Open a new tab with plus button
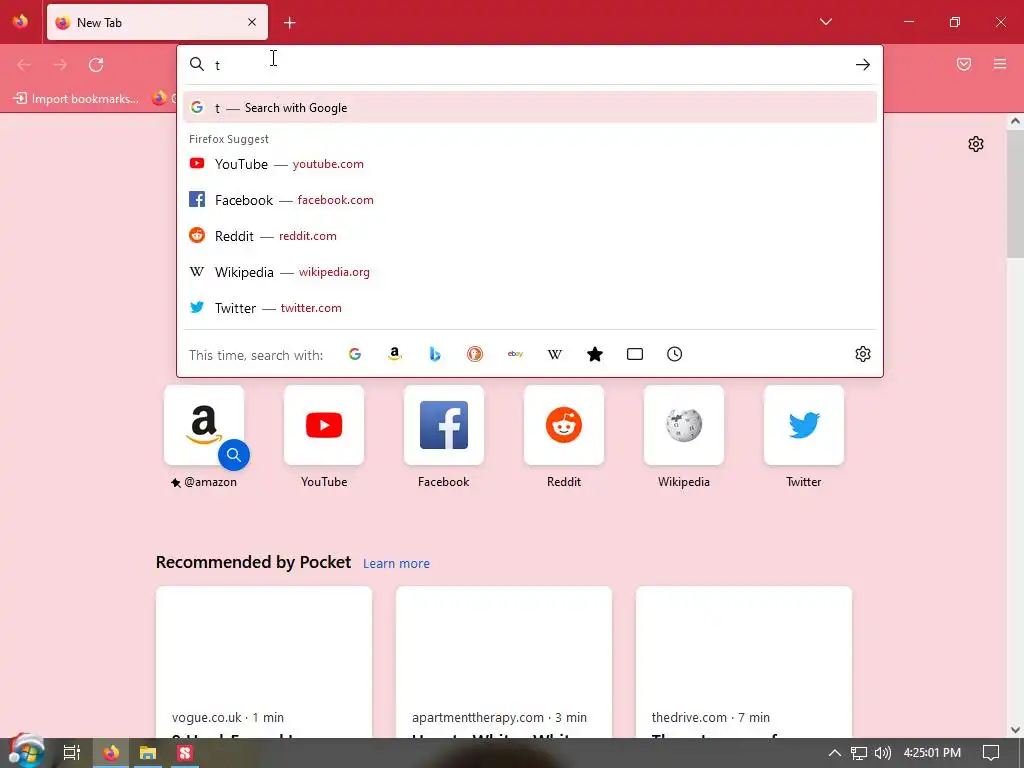Viewport: 1024px width, 768px height. pyautogui.click(x=289, y=23)
